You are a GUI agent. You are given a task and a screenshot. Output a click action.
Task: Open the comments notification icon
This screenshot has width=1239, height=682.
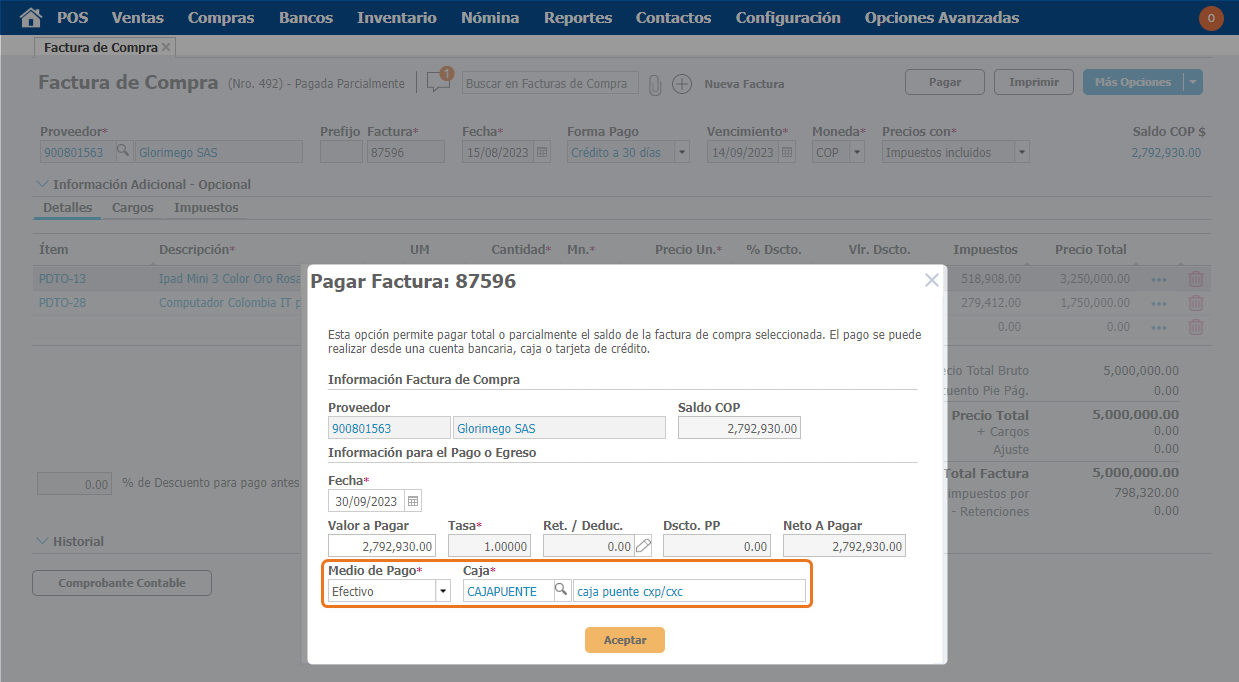tap(438, 83)
